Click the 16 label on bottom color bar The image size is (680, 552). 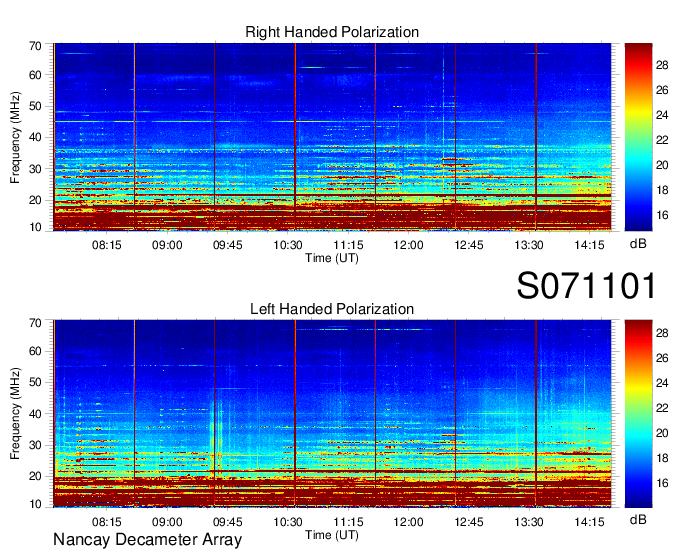(x=662, y=483)
